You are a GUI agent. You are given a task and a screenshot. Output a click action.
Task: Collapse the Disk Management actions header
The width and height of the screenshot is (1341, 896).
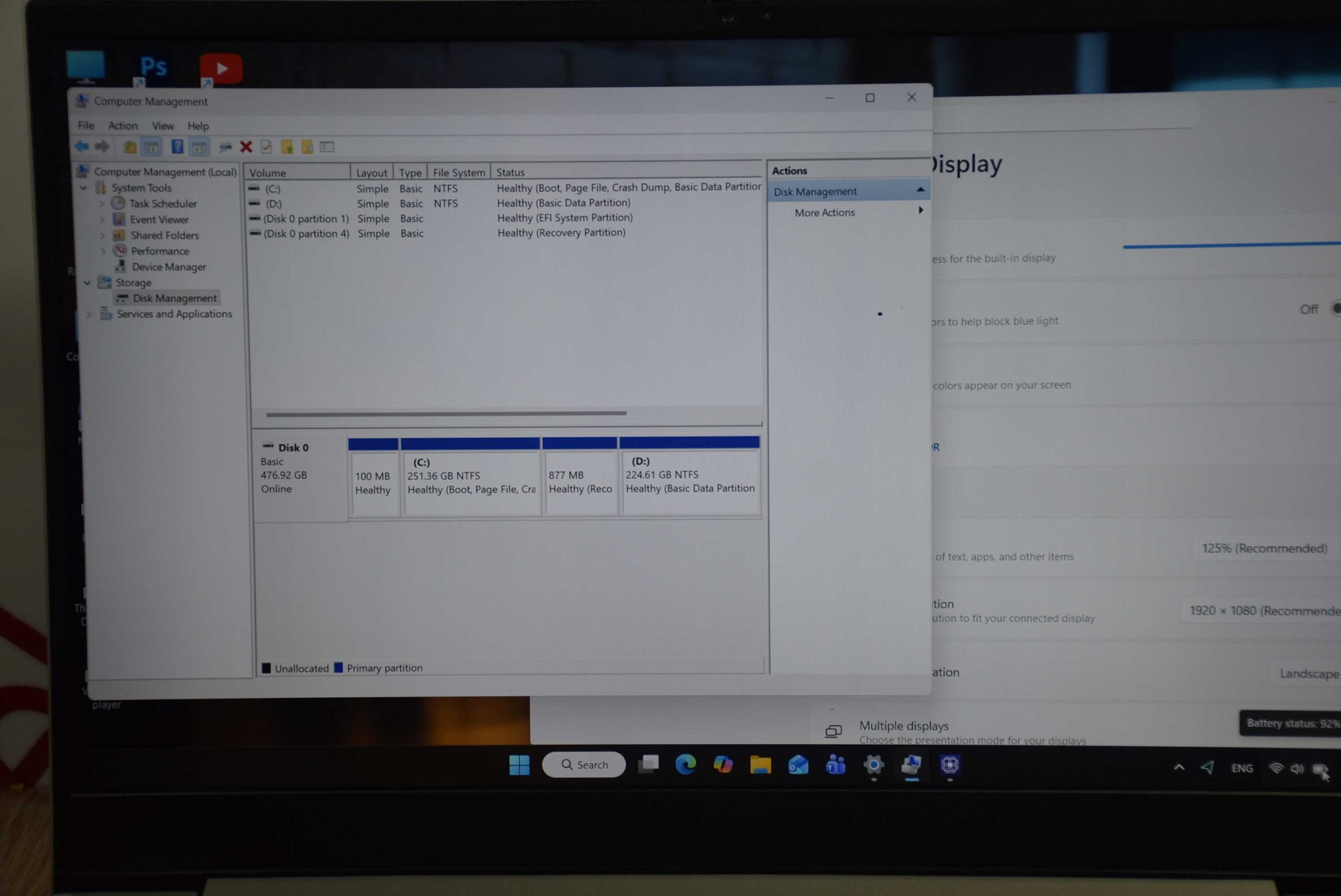coord(920,190)
